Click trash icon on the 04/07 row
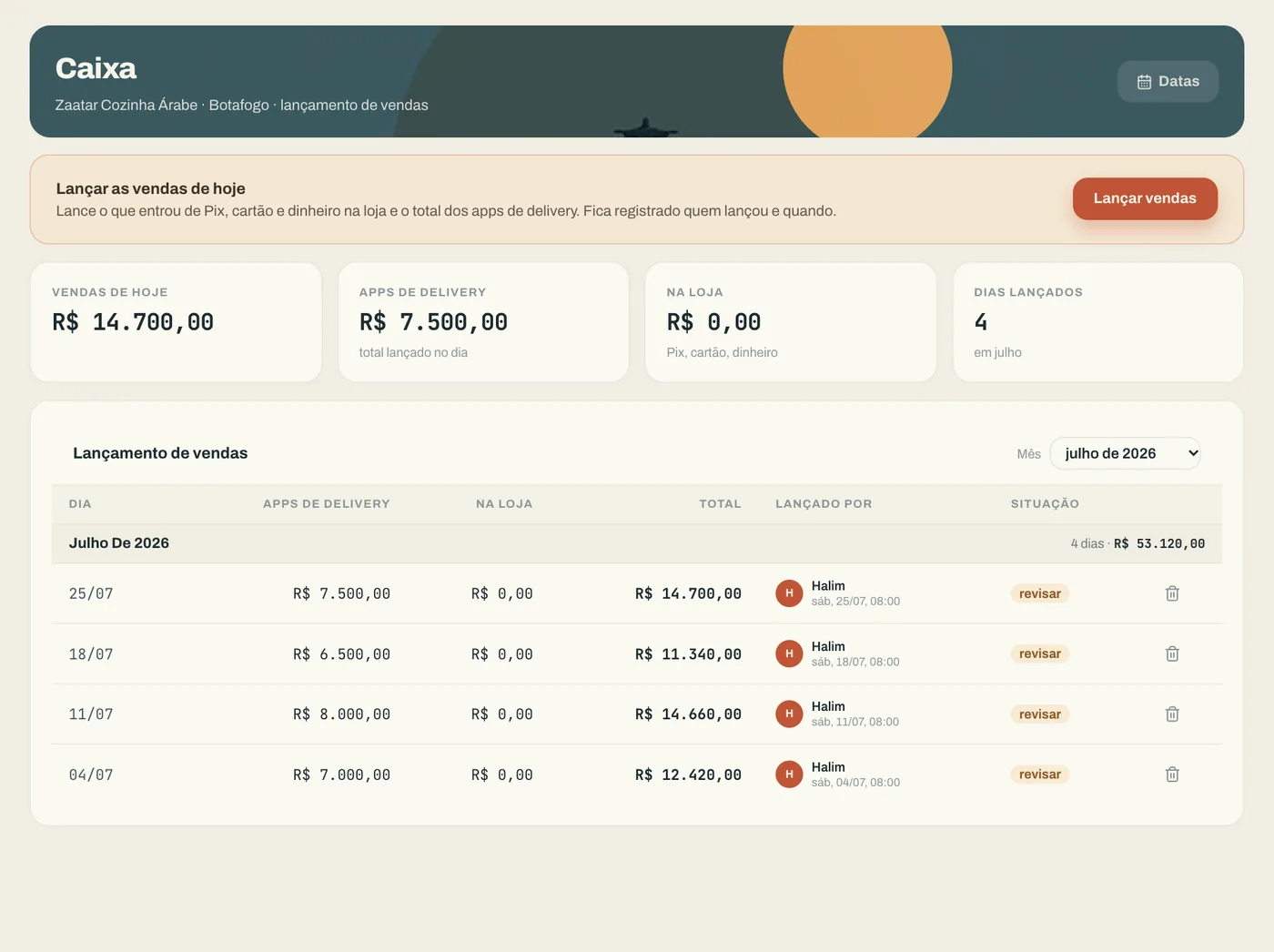Screen dimensions: 1274x952 point(1172,775)
